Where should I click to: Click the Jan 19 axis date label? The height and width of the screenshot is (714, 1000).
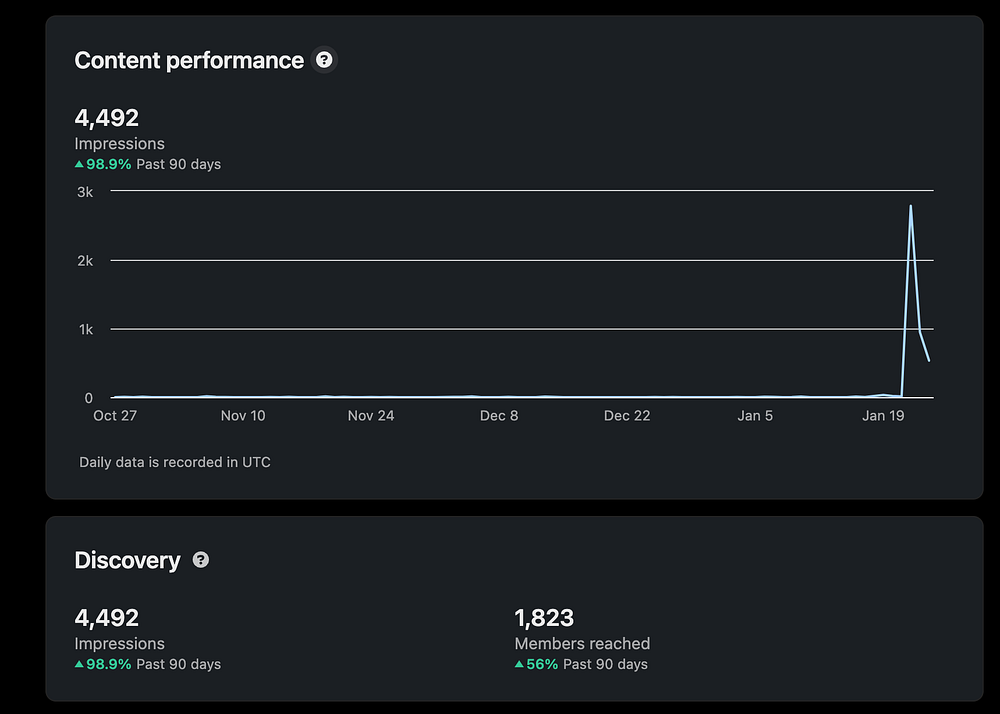coord(883,416)
